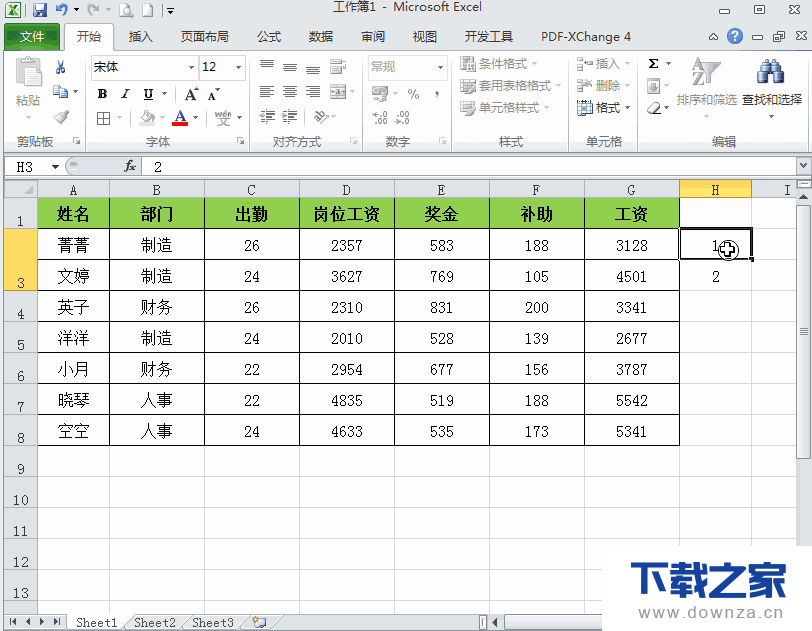Apply the fill color bucket
812x631 pixels.
[x=148, y=118]
